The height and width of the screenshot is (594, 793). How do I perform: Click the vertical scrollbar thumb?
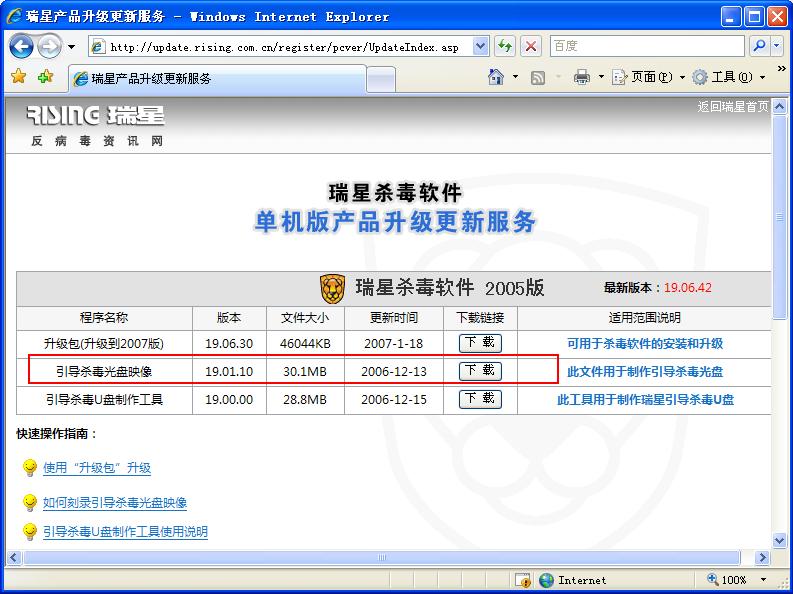pyautogui.click(x=779, y=217)
